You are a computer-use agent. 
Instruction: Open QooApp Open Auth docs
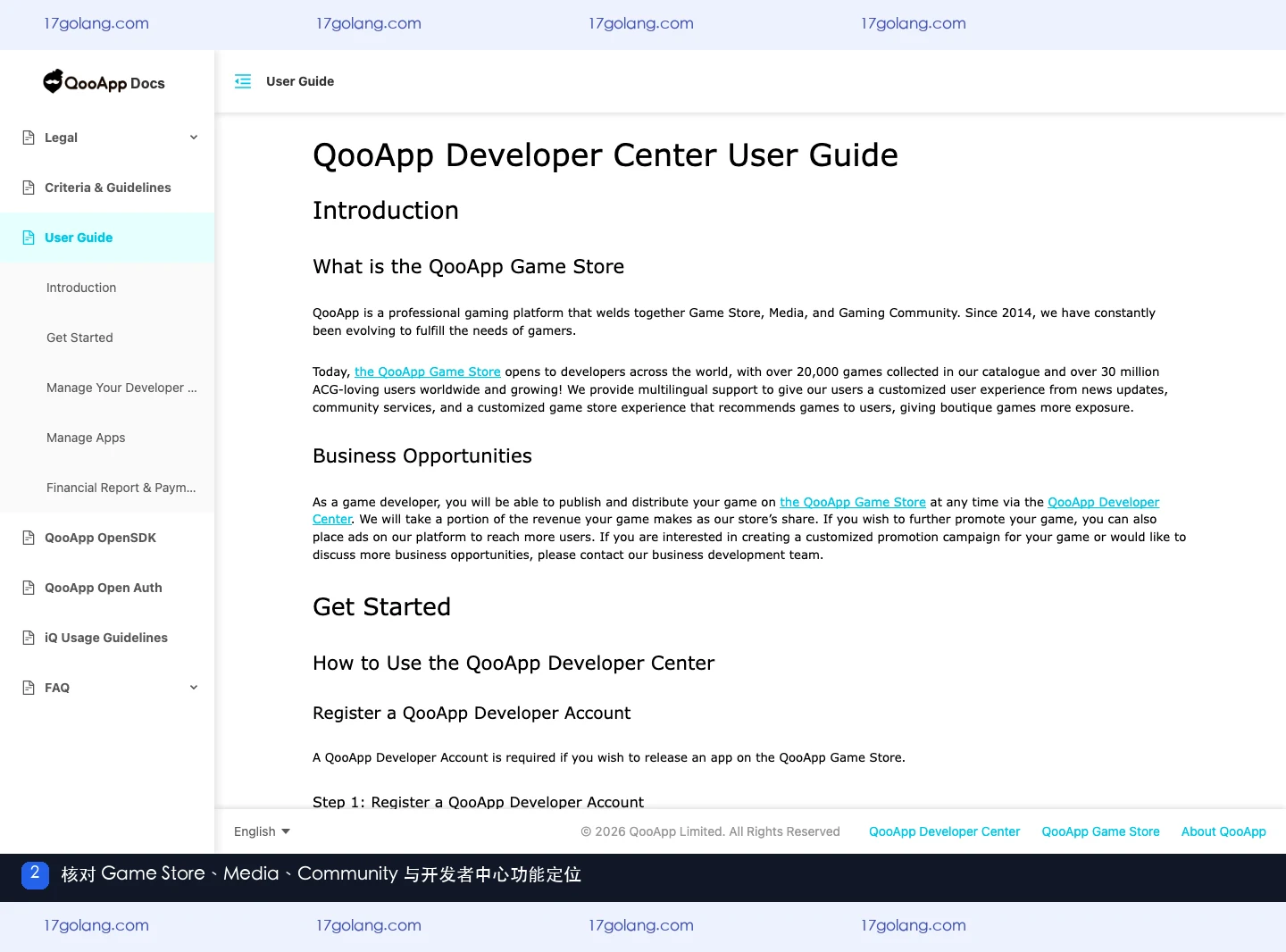107,588
